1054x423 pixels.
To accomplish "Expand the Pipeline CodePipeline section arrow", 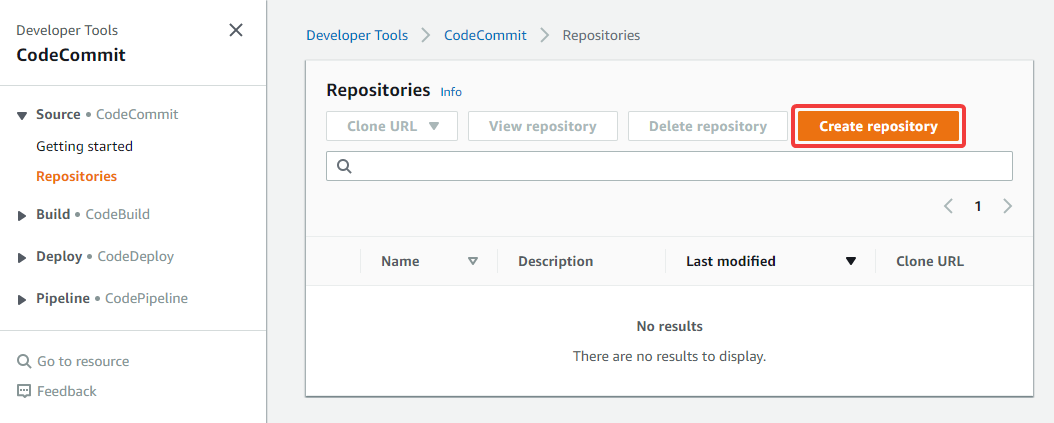I will coord(22,299).
